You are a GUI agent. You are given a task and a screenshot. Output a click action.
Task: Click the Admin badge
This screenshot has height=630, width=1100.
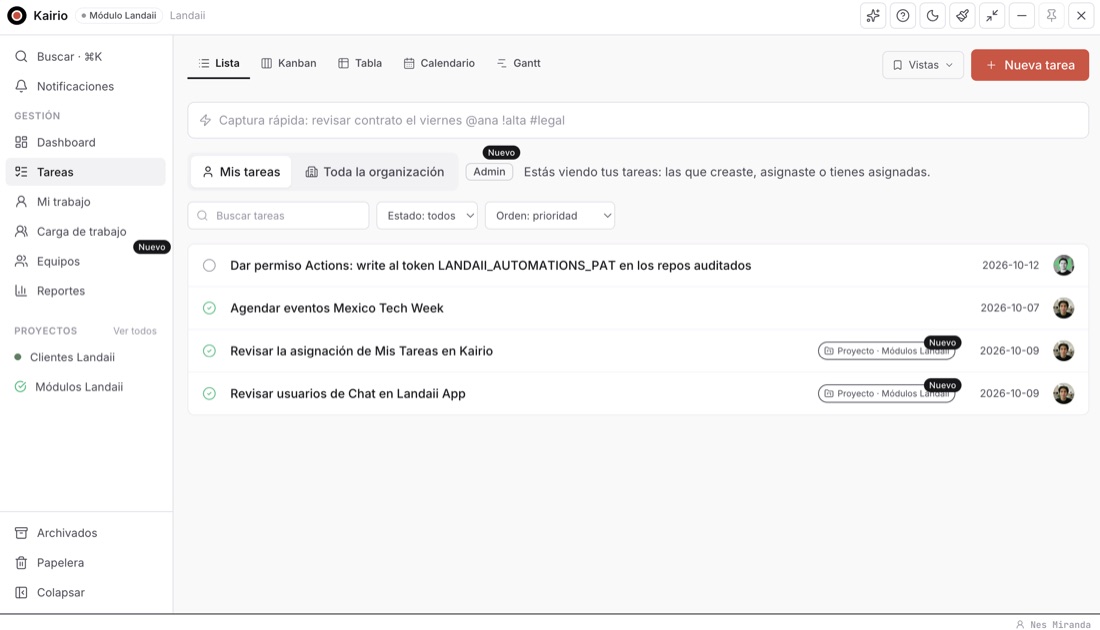click(x=489, y=172)
